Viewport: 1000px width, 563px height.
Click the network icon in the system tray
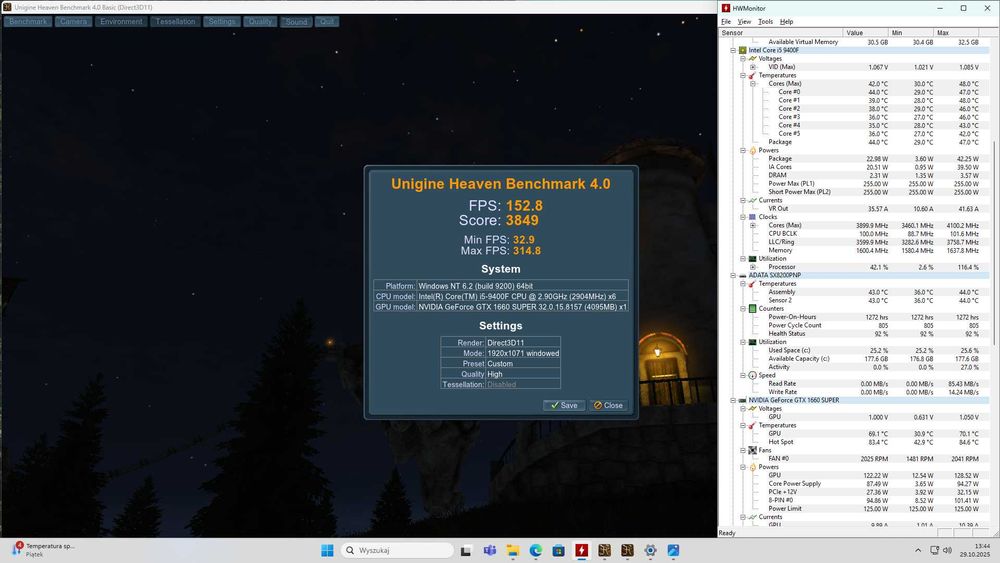(934, 550)
